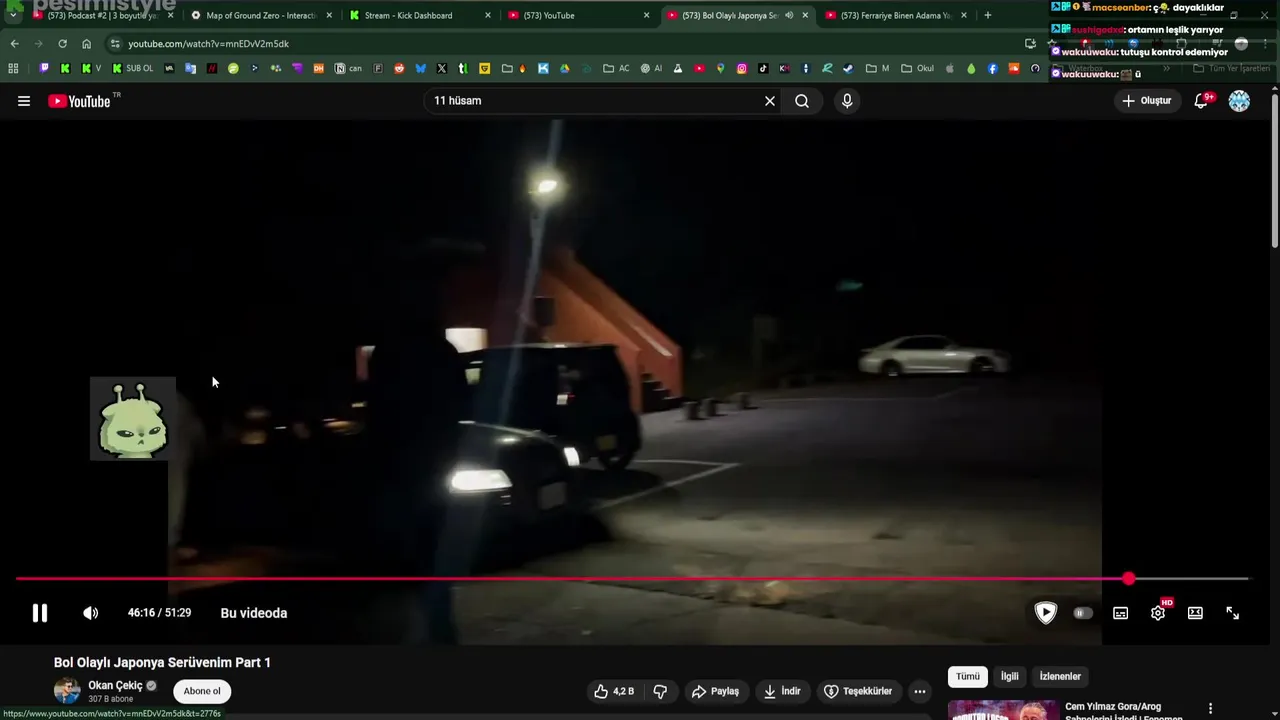Open the 'SUB OL' Kick bookmark

coord(132,69)
